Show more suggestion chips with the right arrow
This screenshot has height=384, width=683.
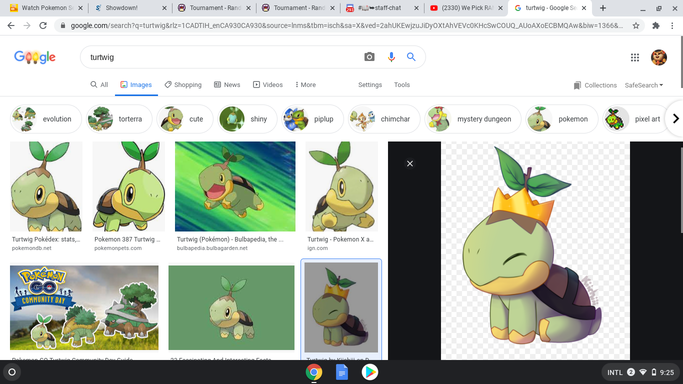coord(676,118)
